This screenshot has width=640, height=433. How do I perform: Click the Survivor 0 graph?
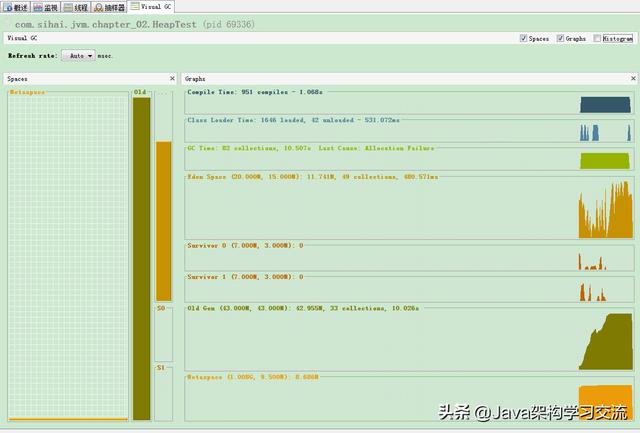409,259
